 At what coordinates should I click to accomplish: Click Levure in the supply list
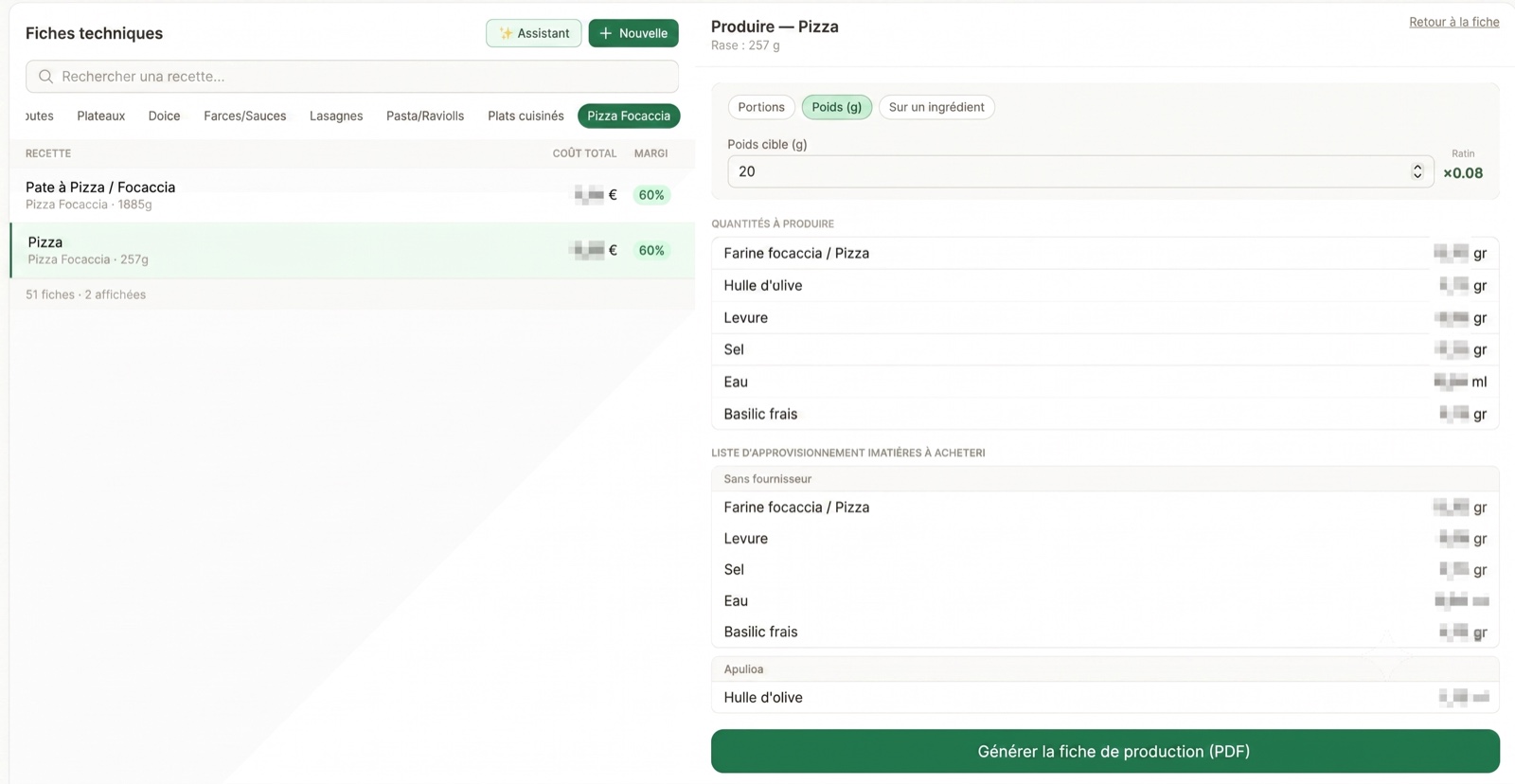click(x=1105, y=539)
